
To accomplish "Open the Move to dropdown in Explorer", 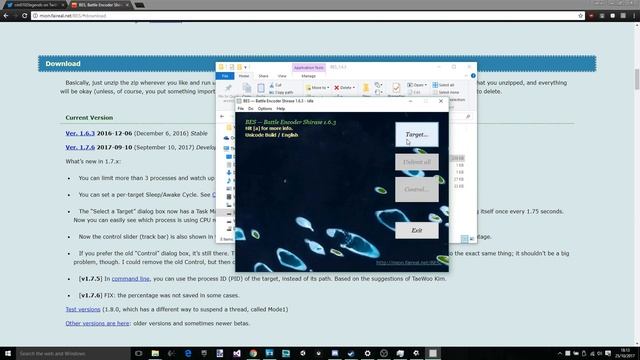I will 318,87.
